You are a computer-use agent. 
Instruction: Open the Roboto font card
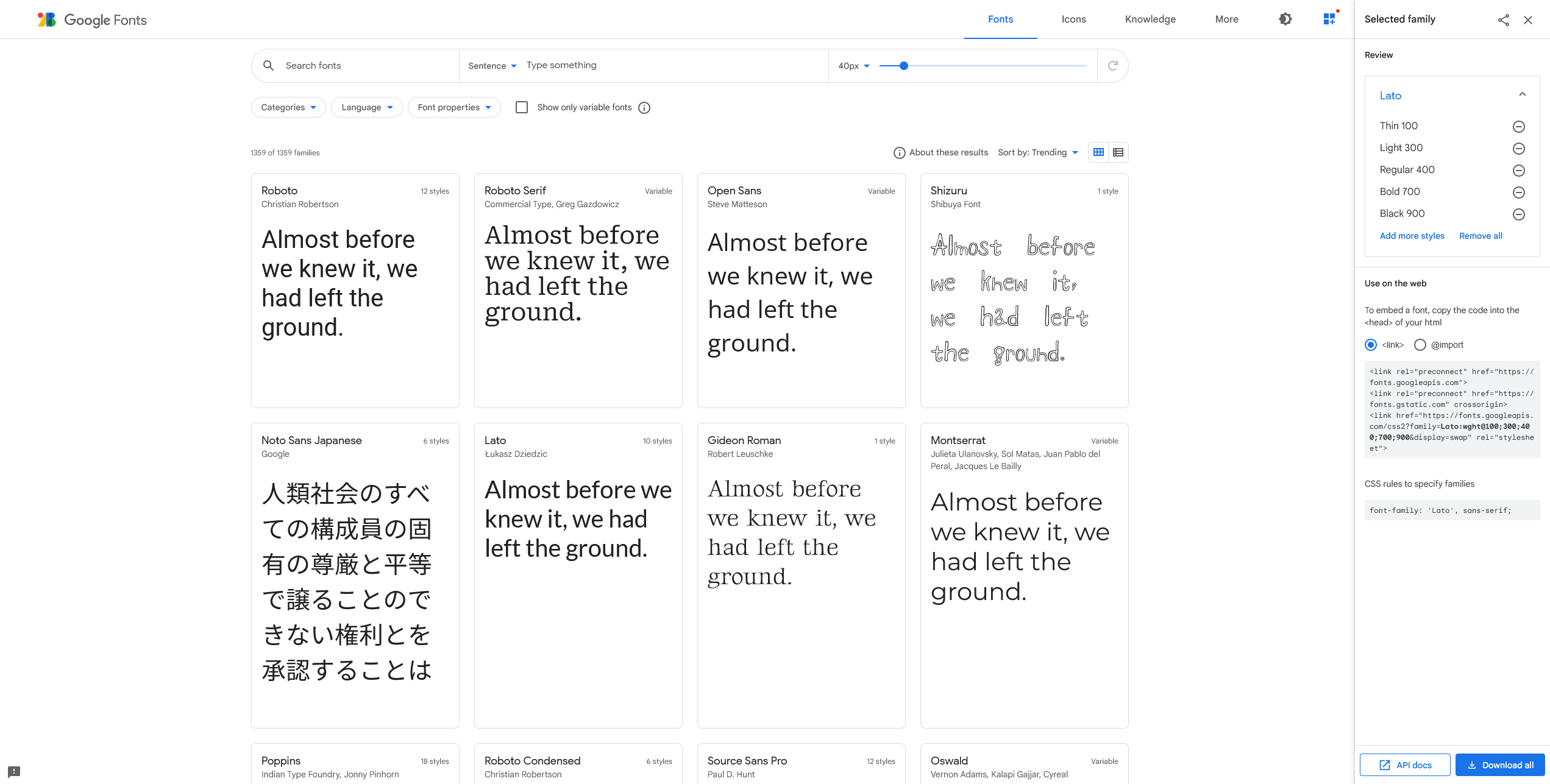(x=355, y=291)
